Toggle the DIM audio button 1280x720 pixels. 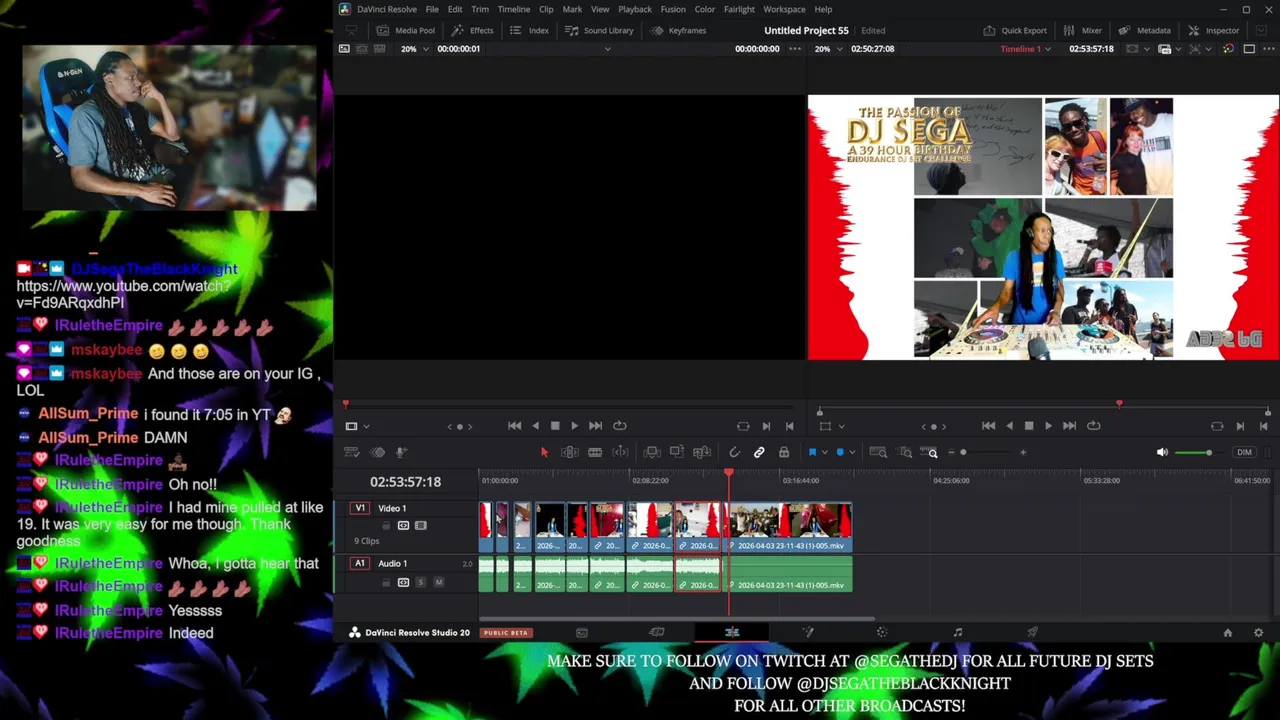point(1244,453)
